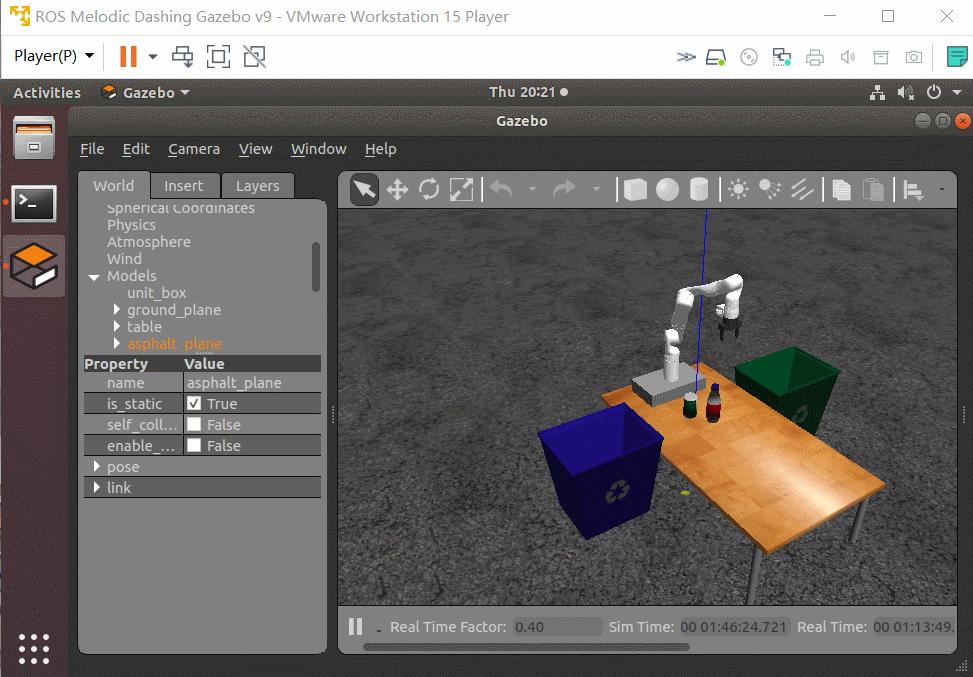Copy the selected model
973x677 pixels.
point(841,189)
